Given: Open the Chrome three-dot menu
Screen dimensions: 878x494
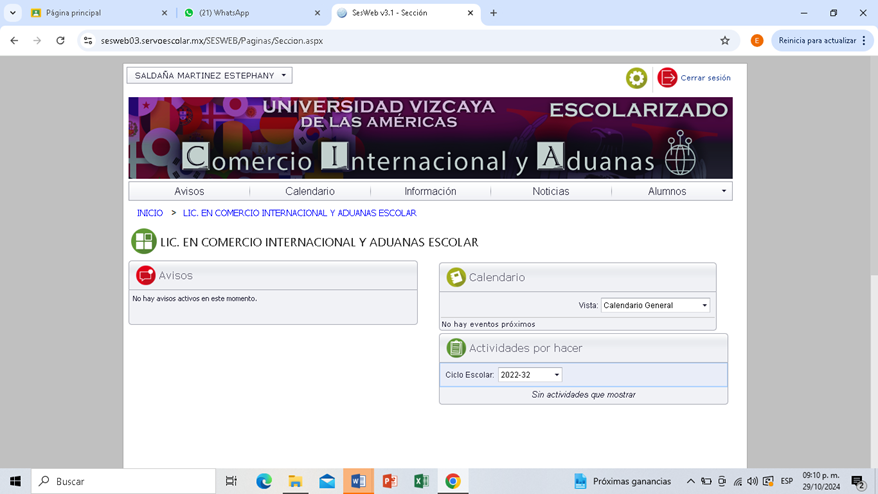Looking at the screenshot, I should pyautogui.click(x=864, y=40).
